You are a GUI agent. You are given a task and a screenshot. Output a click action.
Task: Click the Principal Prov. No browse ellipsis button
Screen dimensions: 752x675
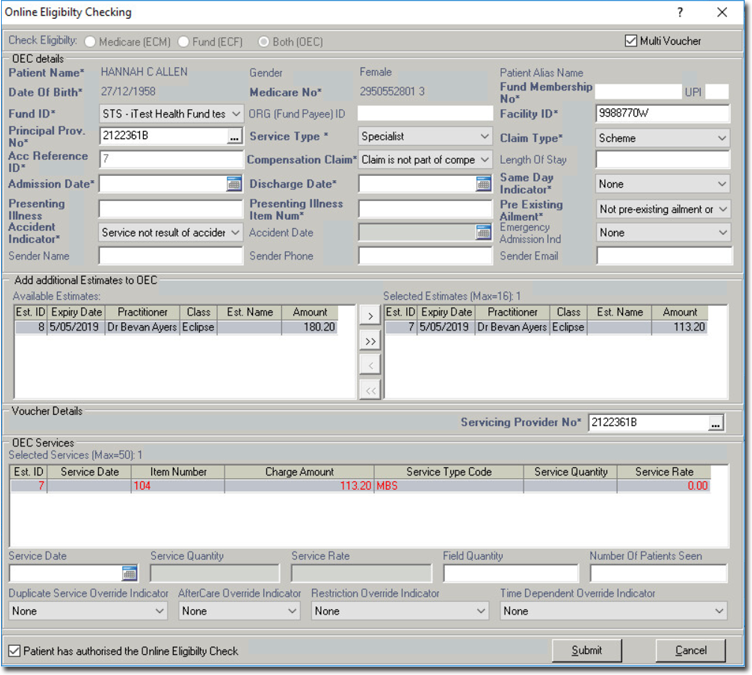[x=234, y=136]
